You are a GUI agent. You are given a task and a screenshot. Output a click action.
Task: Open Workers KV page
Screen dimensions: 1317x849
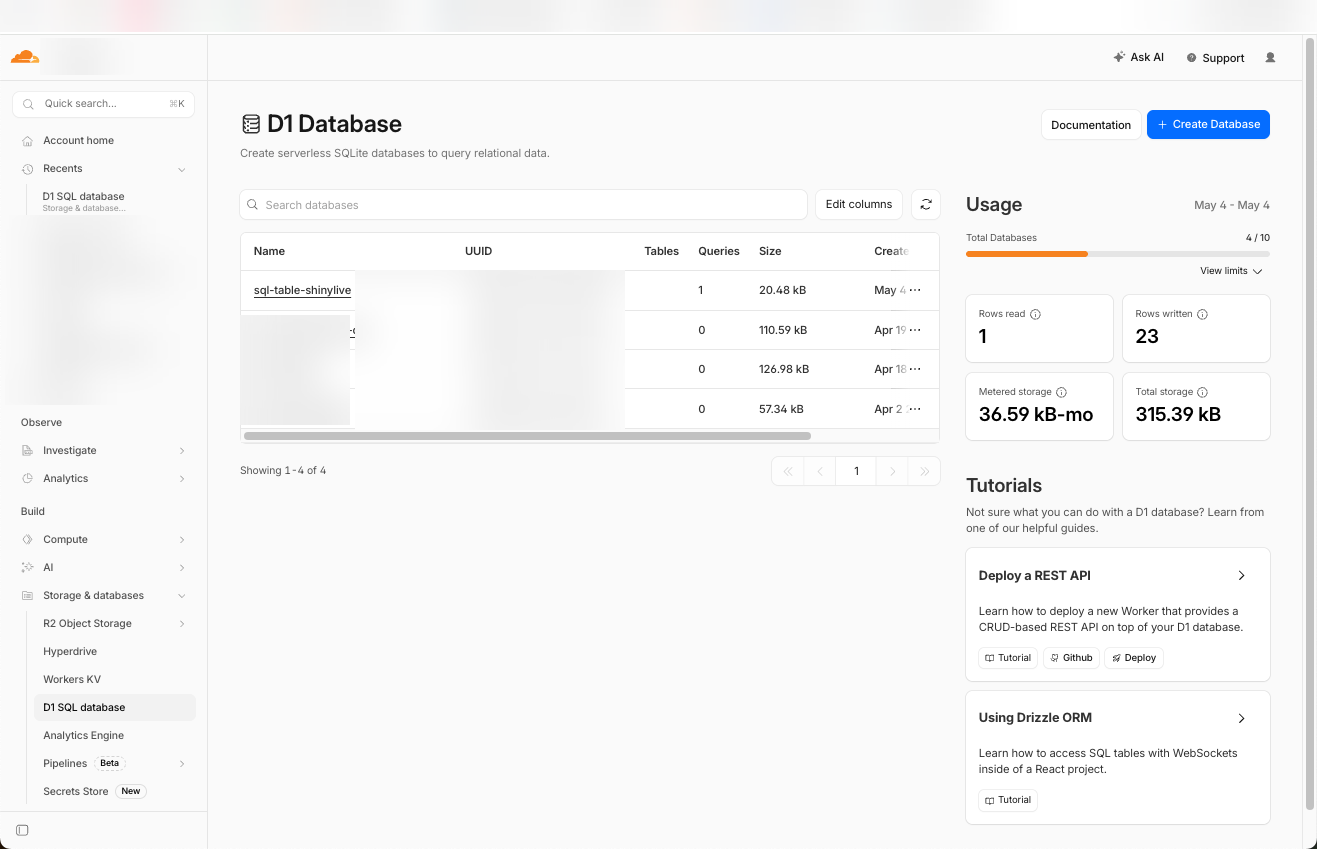point(72,680)
